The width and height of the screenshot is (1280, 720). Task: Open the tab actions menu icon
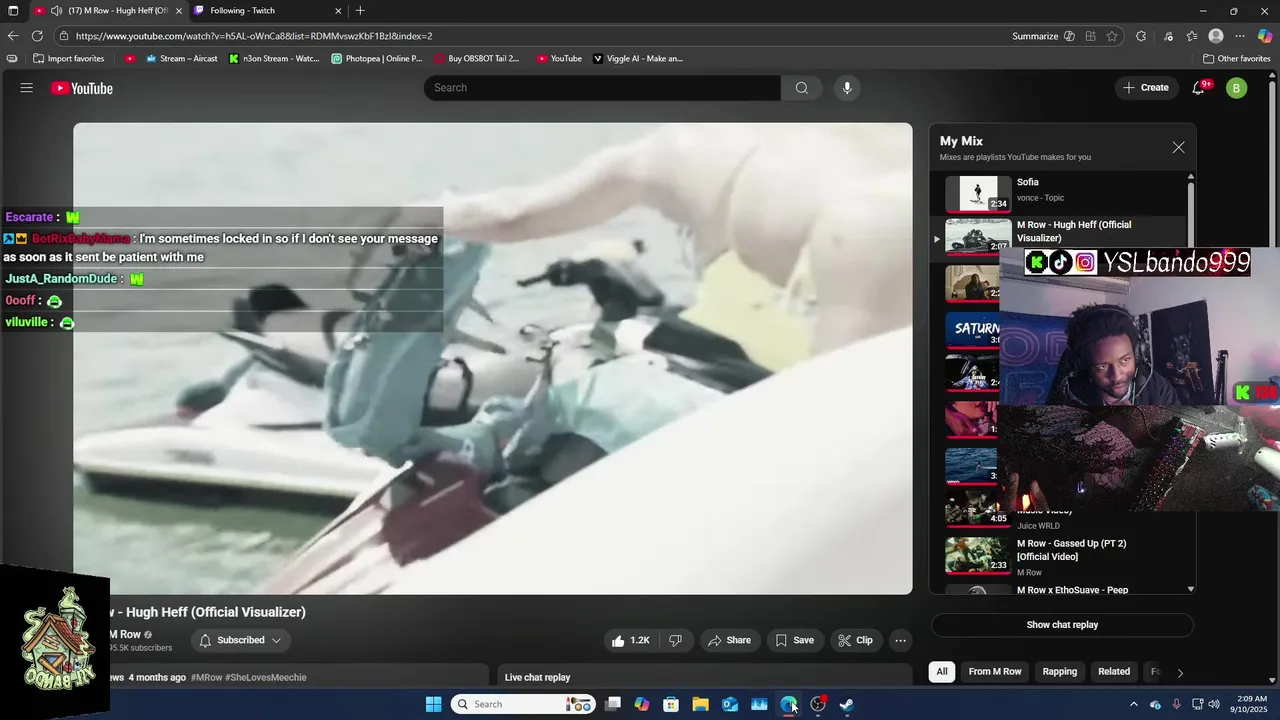tap(13, 11)
